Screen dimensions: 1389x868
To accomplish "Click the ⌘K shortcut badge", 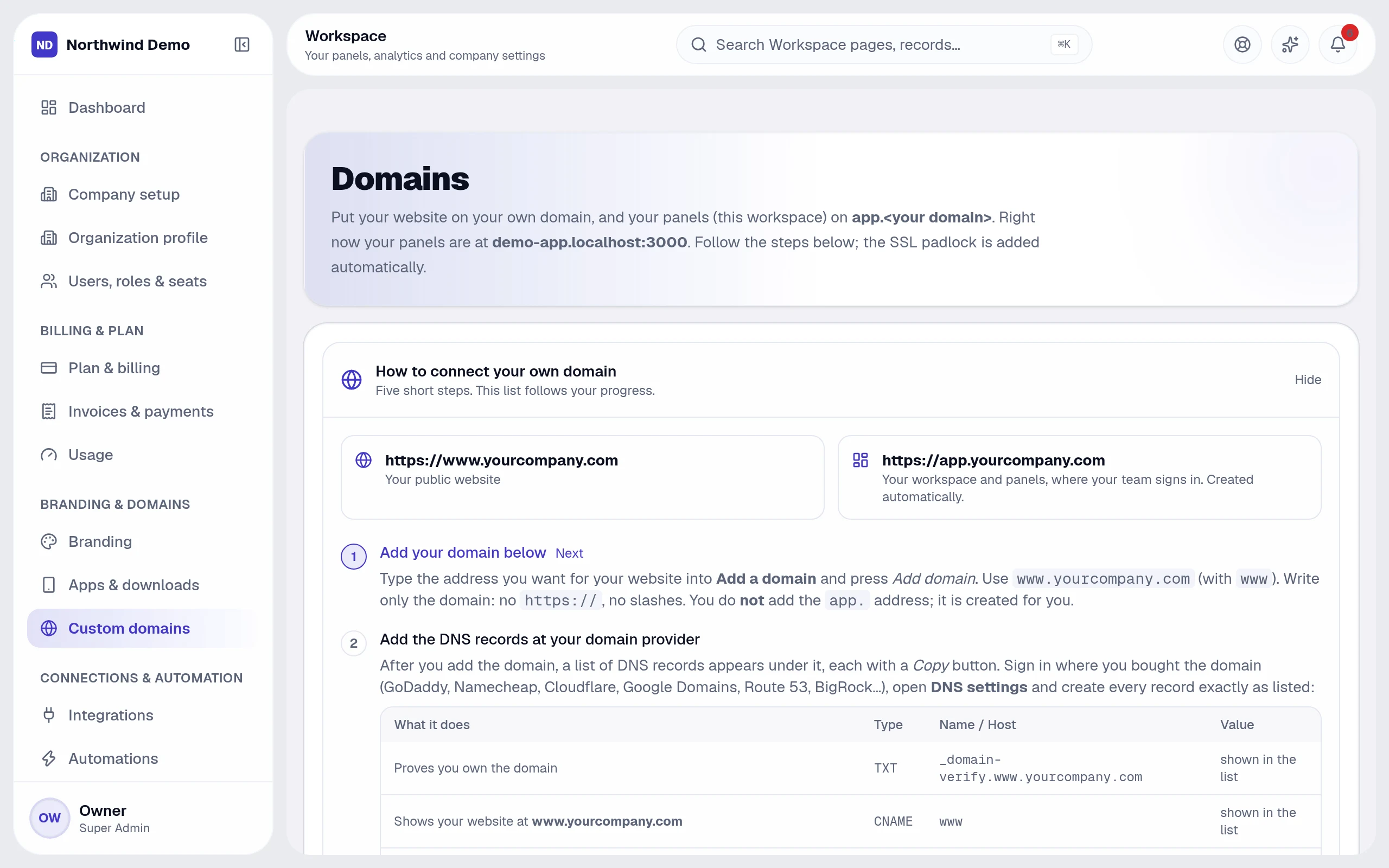I will [x=1063, y=44].
